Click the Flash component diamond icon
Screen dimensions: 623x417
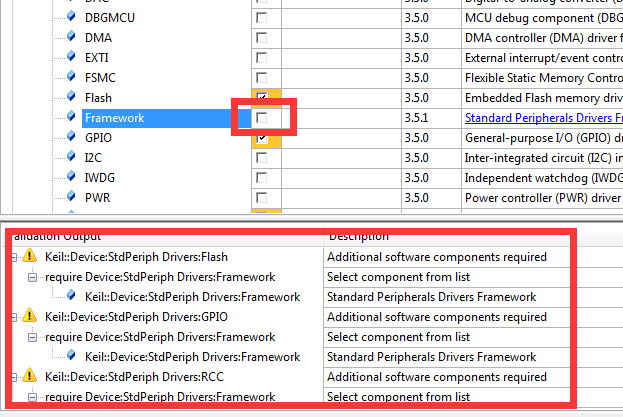(71, 96)
